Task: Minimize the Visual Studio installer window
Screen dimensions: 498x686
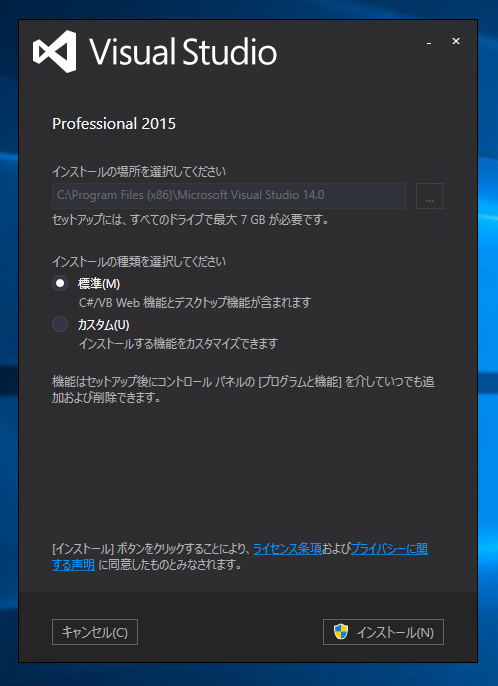Action: (x=429, y=42)
